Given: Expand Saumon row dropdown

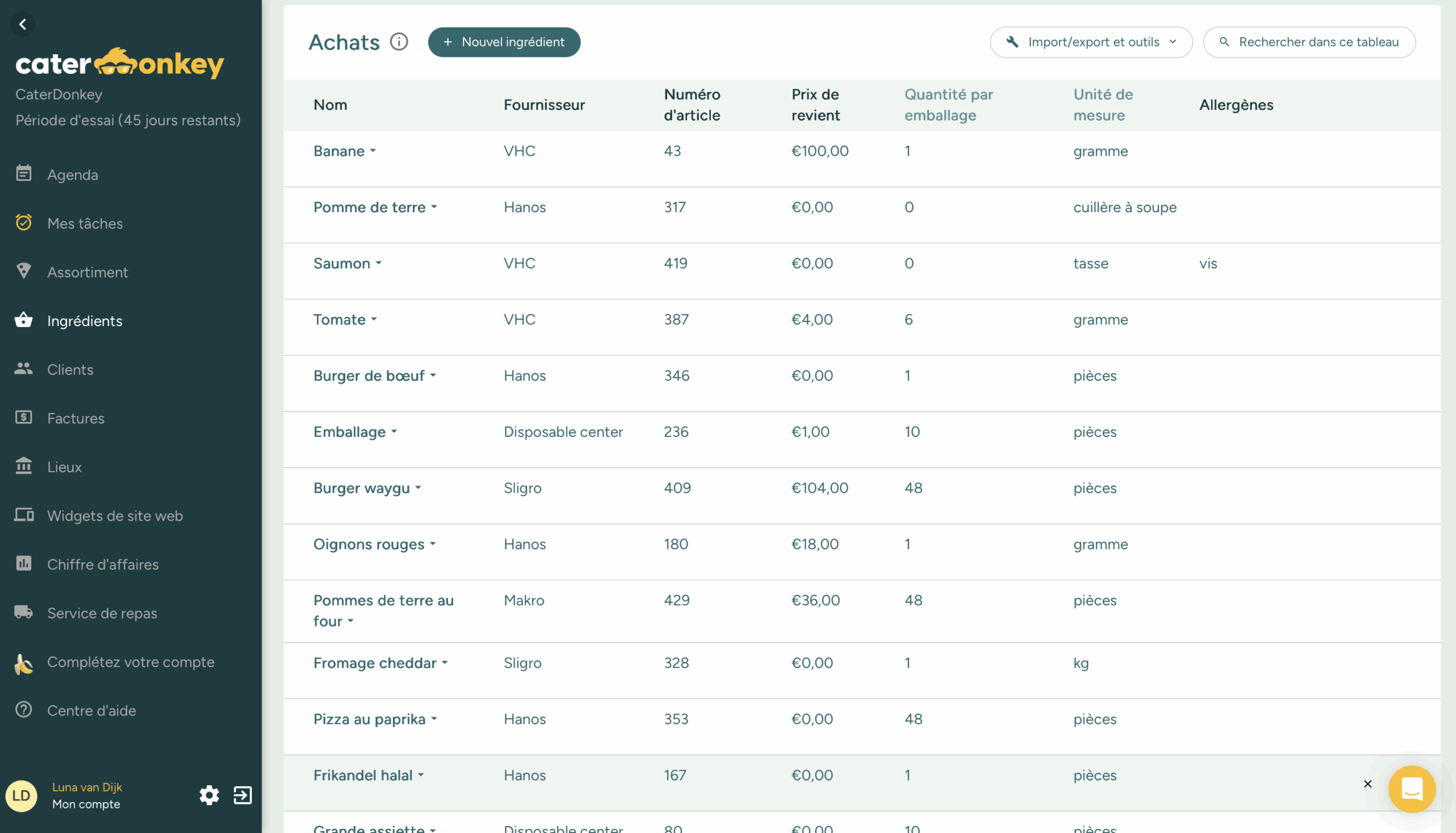Looking at the screenshot, I should point(379,263).
